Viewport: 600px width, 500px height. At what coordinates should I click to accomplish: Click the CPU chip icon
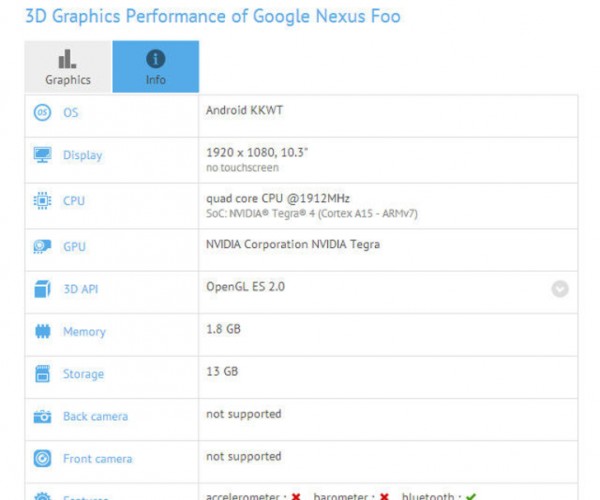click(42, 200)
